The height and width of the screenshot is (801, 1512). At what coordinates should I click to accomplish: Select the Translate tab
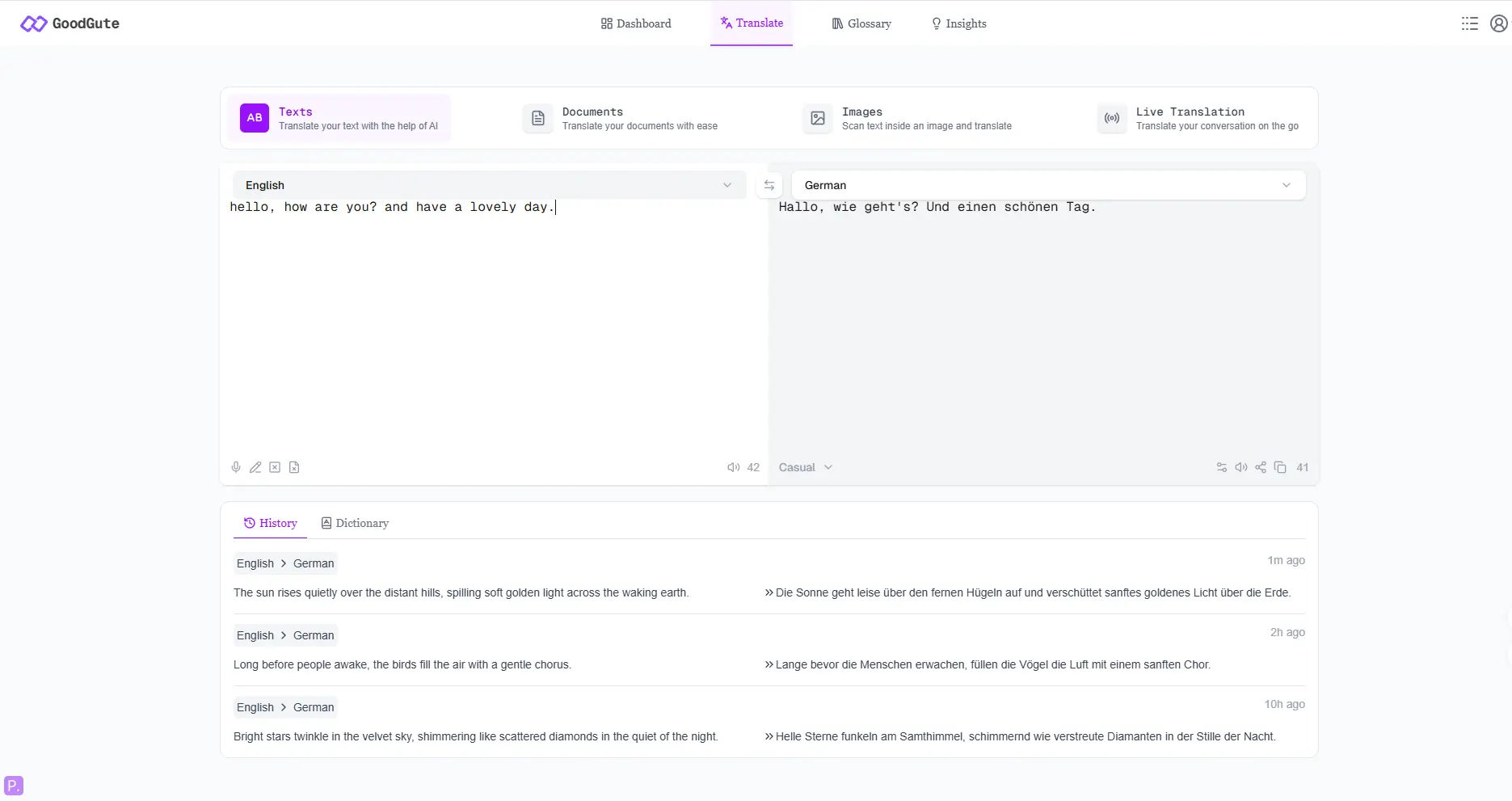[752, 23]
